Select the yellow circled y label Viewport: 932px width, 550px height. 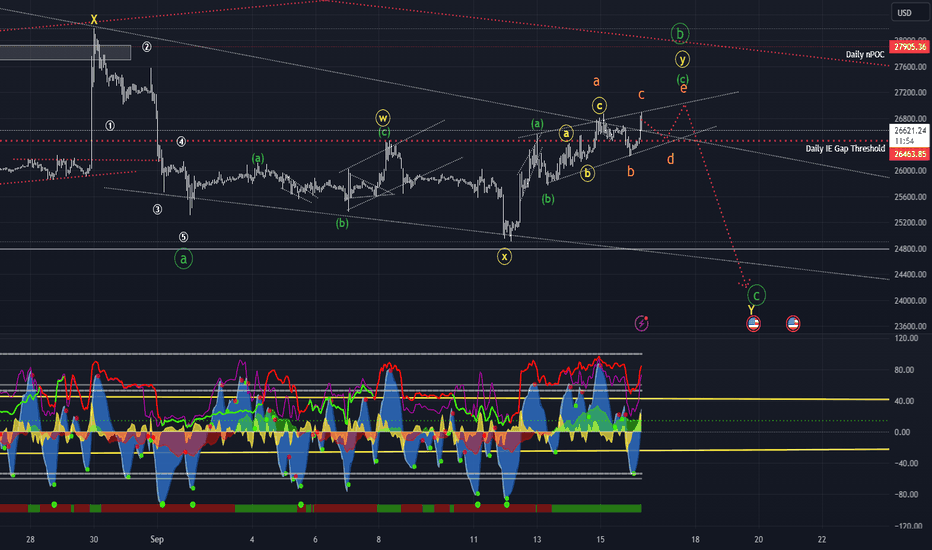[x=682, y=59]
